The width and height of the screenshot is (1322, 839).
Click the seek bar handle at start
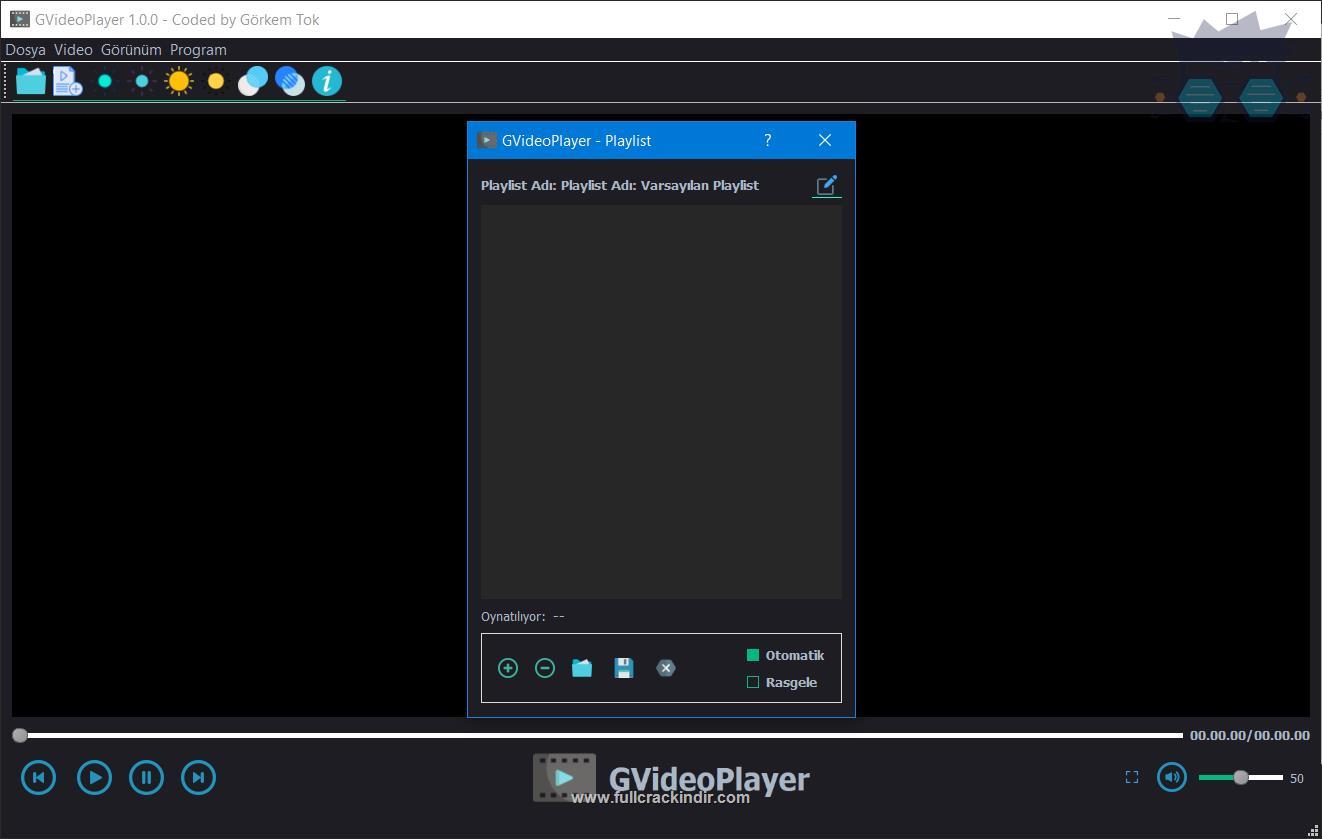point(20,735)
